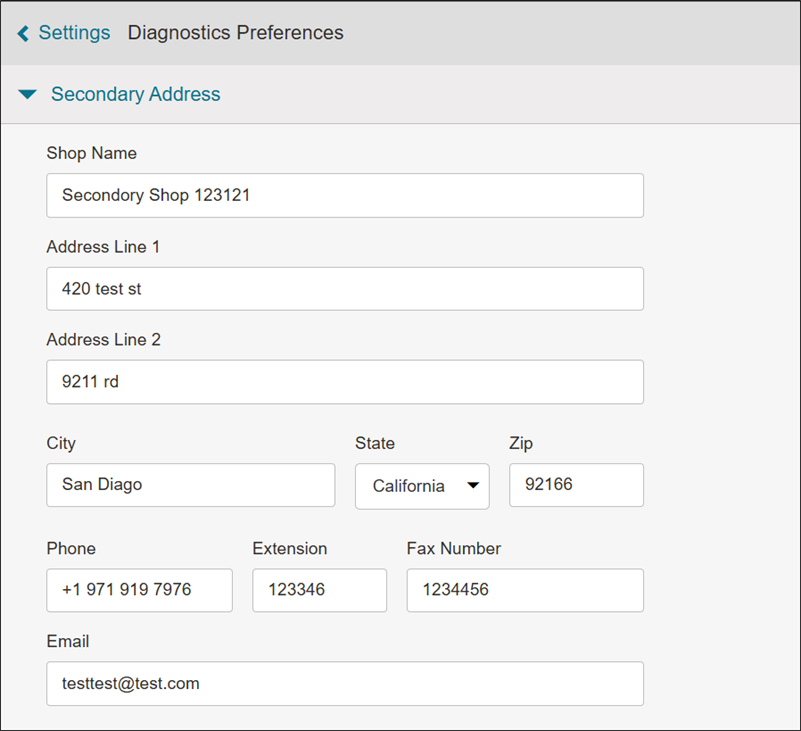The width and height of the screenshot is (801, 731).
Task: Focus the Address Line 1 text box
Action: coord(344,289)
